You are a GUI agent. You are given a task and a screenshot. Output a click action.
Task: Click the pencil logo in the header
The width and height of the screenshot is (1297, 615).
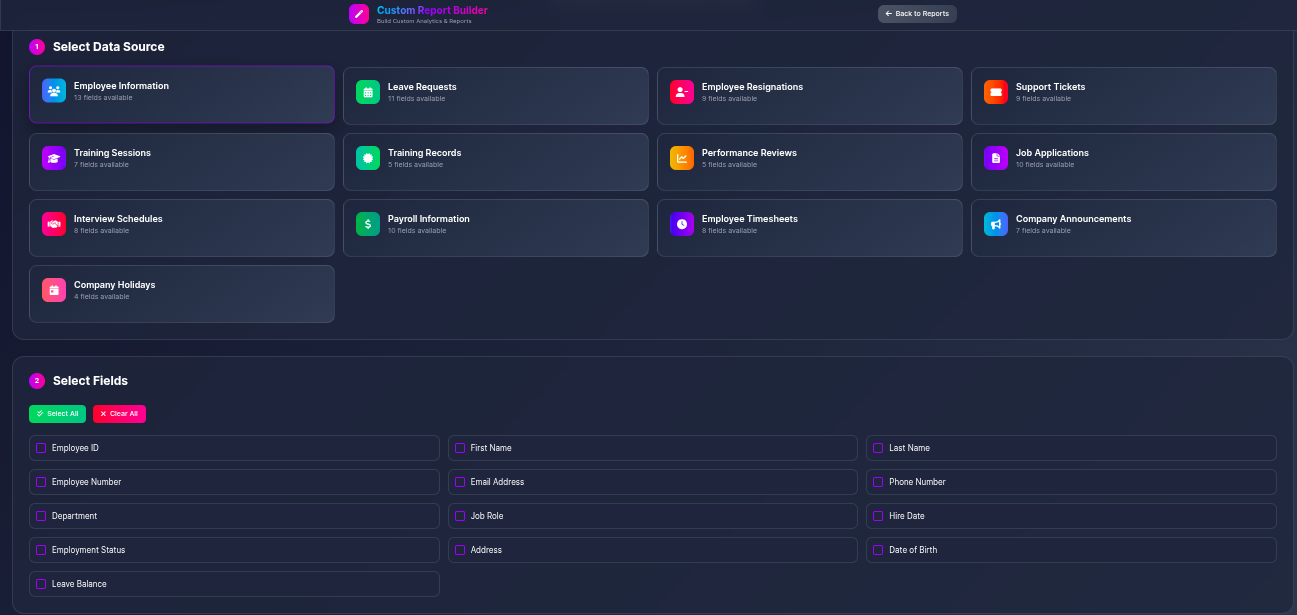pos(359,14)
